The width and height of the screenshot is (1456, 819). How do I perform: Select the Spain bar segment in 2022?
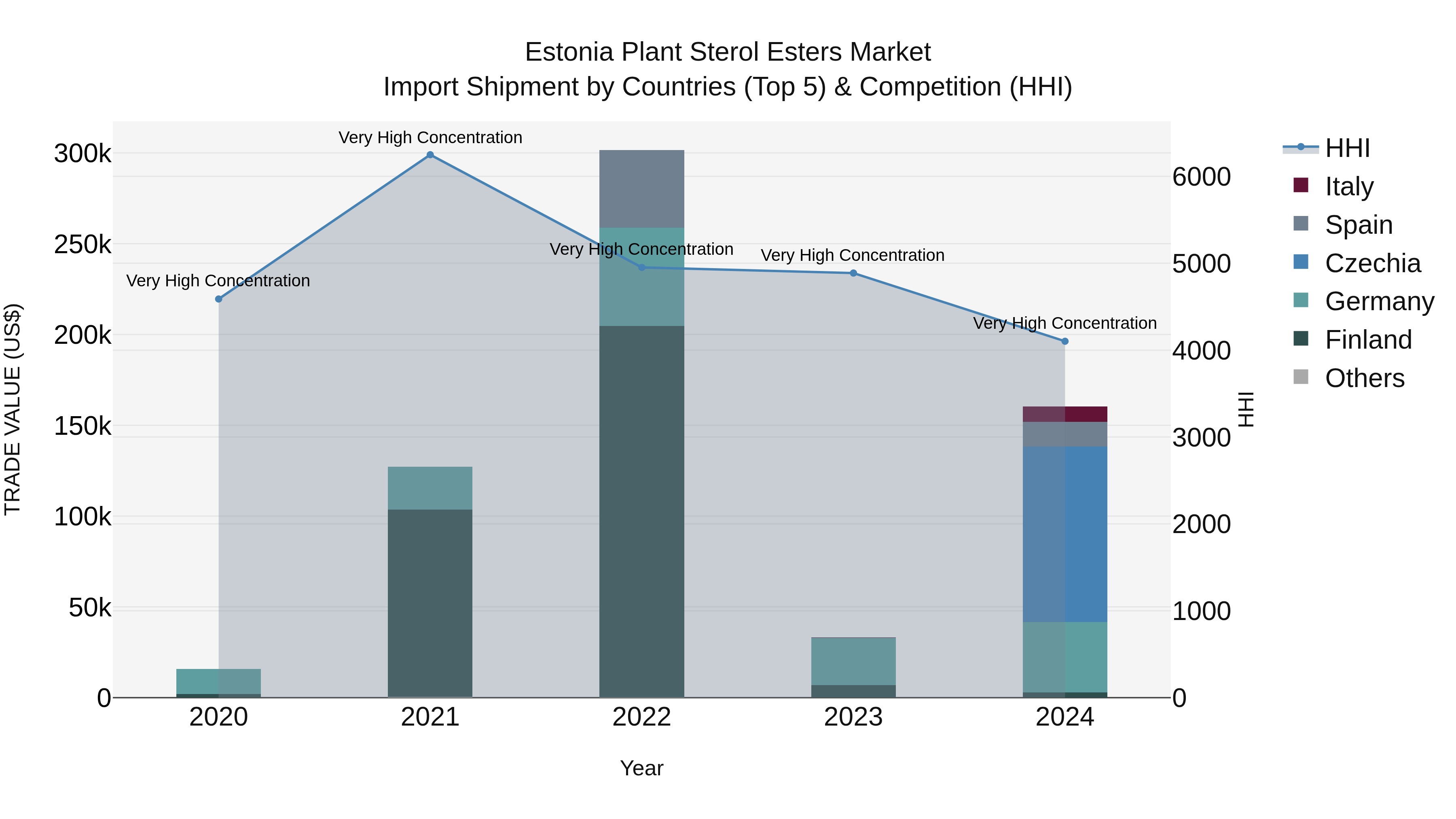pos(641,189)
